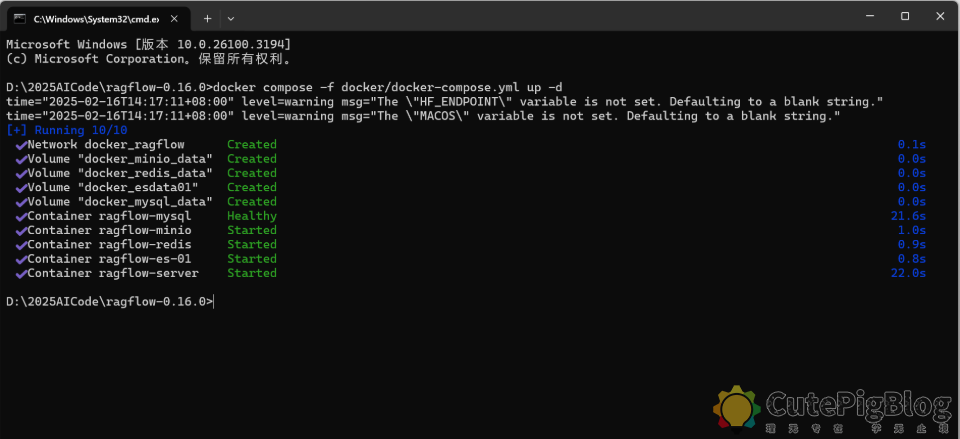960x439 pixels.
Task: Open a new terminal tab with plus button
Action: point(208,18)
